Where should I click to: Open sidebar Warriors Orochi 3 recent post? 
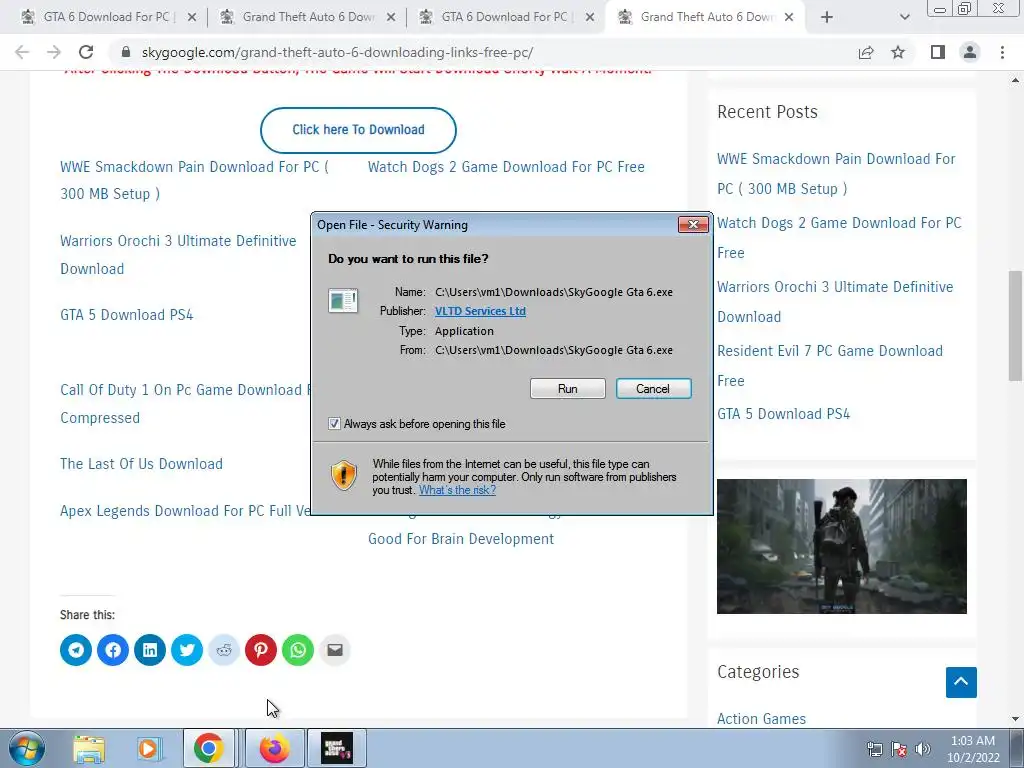click(835, 302)
